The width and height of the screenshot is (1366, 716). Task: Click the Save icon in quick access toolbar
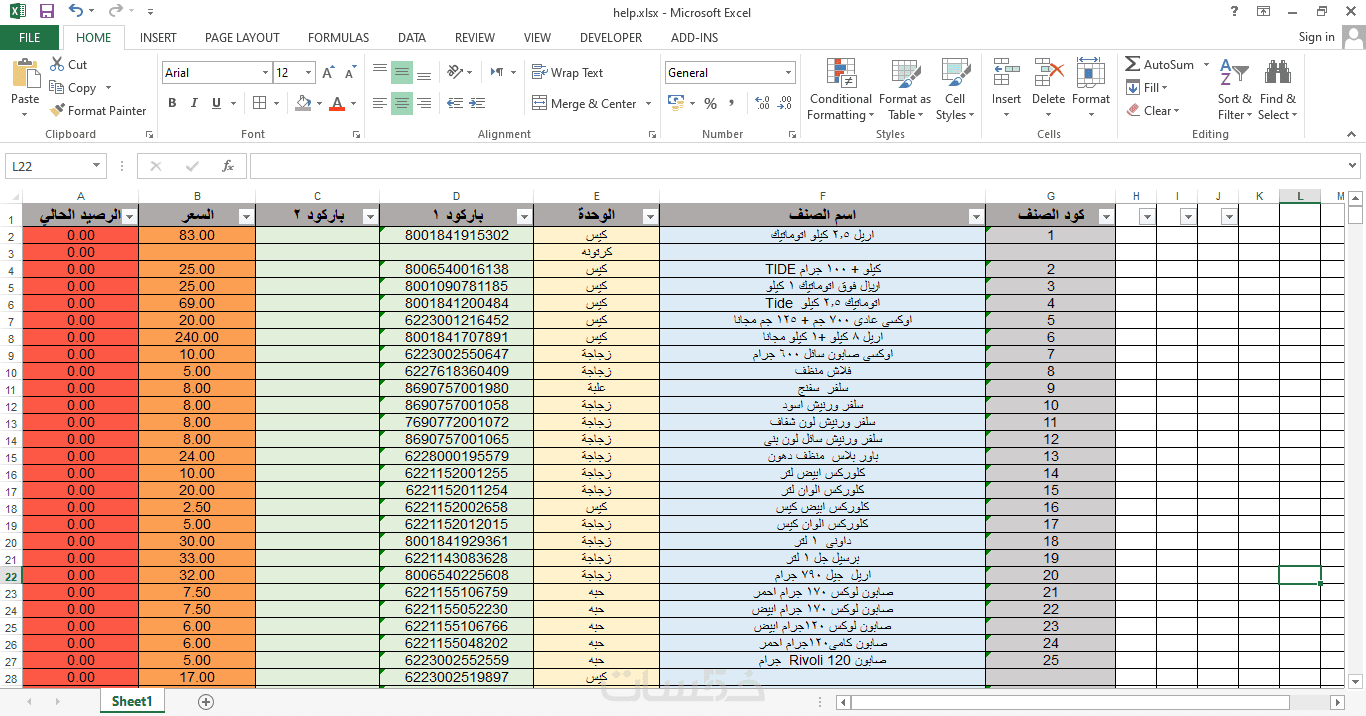click(x=47, y=12)
